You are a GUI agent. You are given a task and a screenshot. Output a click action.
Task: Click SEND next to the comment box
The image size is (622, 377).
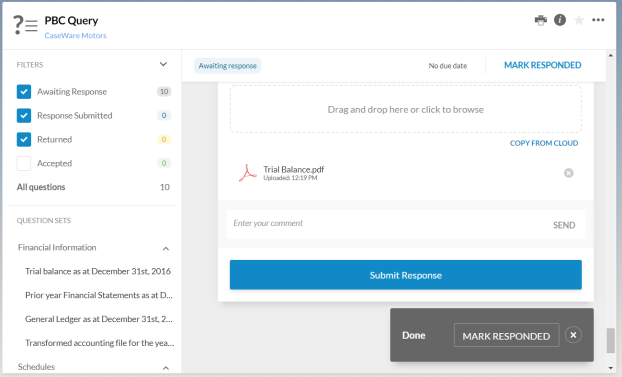(x=564, y=225)
